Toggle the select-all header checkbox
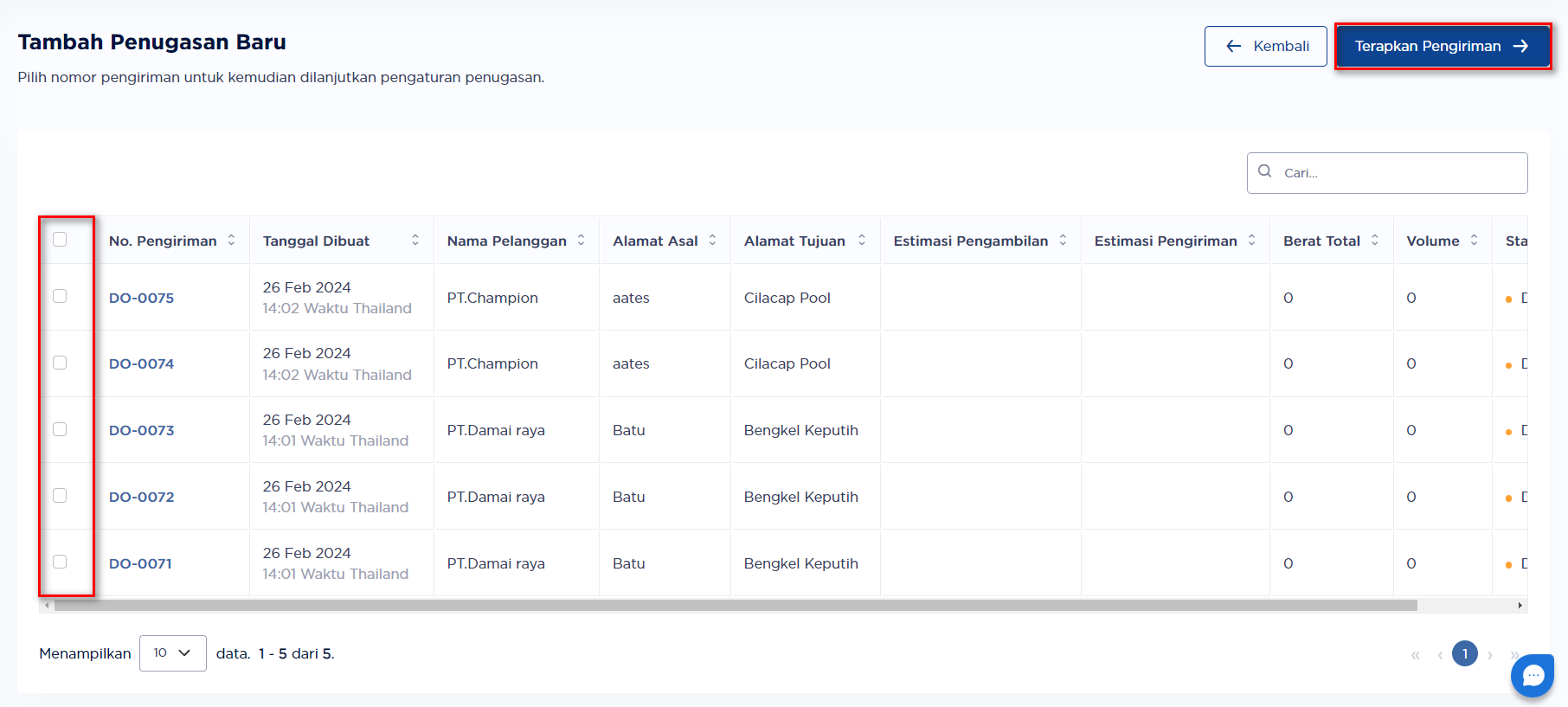Viewport: 1568px width, 707px height. pos(60,240)
